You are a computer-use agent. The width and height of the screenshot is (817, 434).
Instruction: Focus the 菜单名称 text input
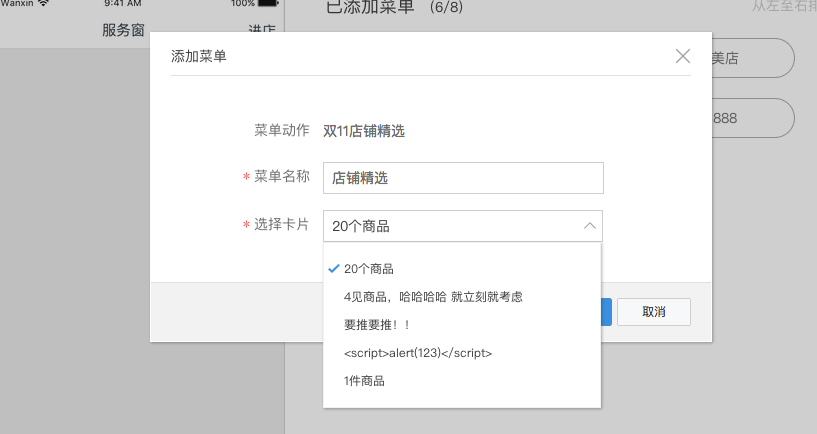coord(462,178)
